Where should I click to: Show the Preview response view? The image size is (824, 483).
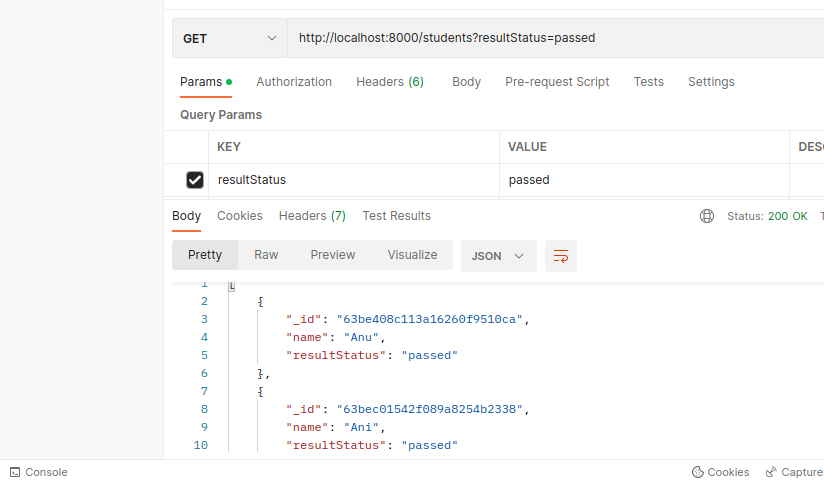pyautogui.click(x=332, y=255)
